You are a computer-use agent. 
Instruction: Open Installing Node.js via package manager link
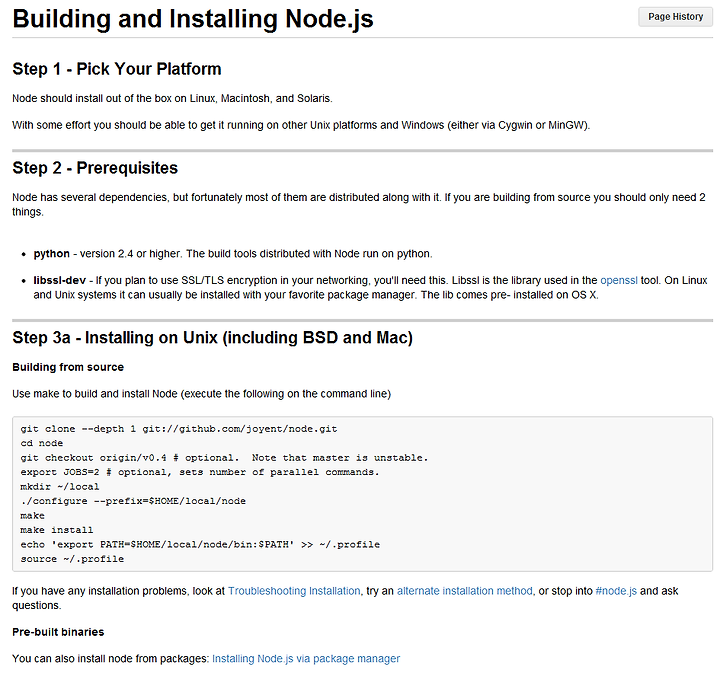306,659
